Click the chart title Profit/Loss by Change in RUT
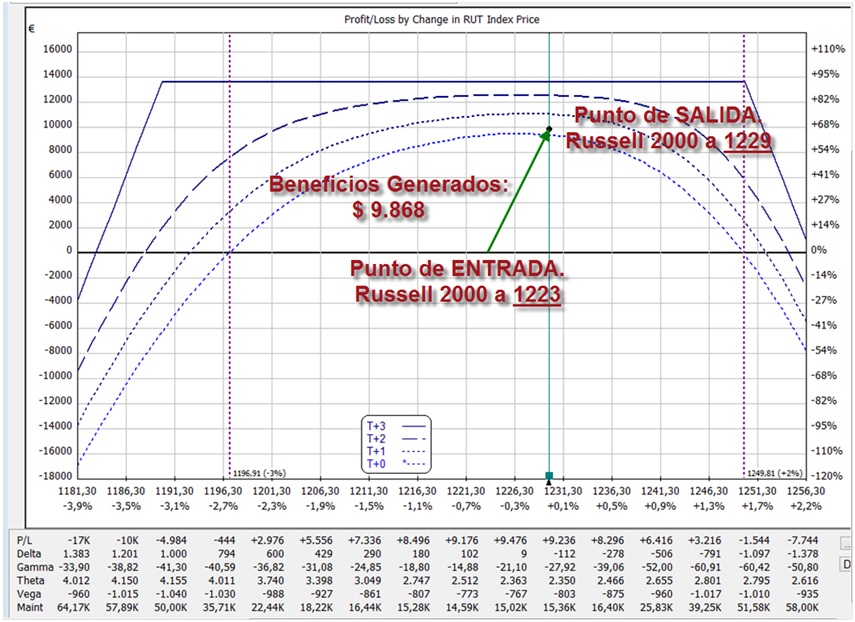This screenshot has width=855, height=622. coord(442,20)
